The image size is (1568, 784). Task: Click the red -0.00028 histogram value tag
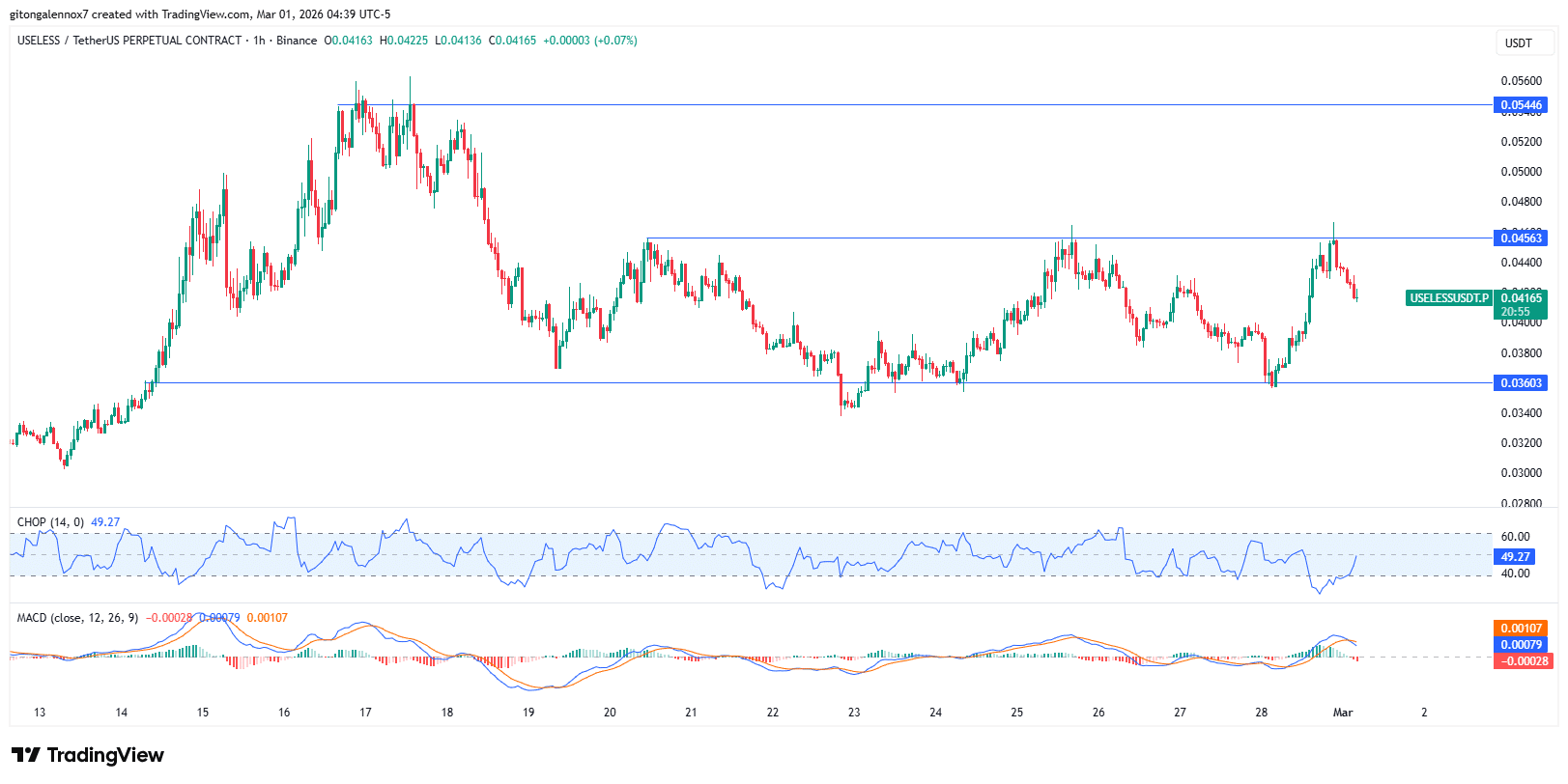click(1521, 661)
